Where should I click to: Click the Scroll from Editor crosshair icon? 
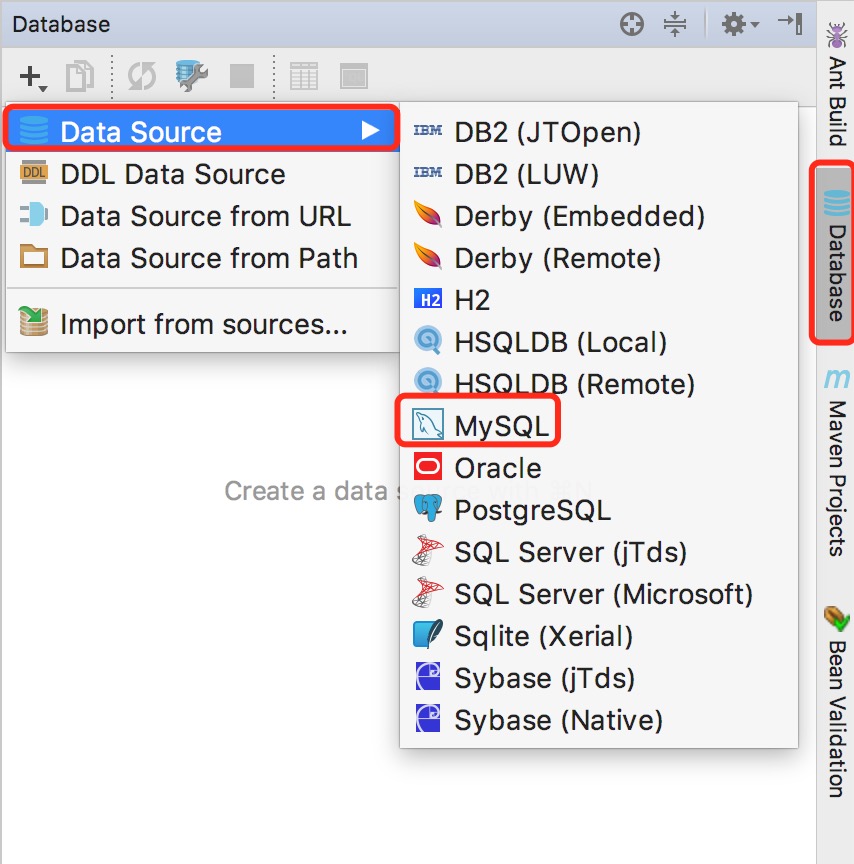click(x=631, y=24)
